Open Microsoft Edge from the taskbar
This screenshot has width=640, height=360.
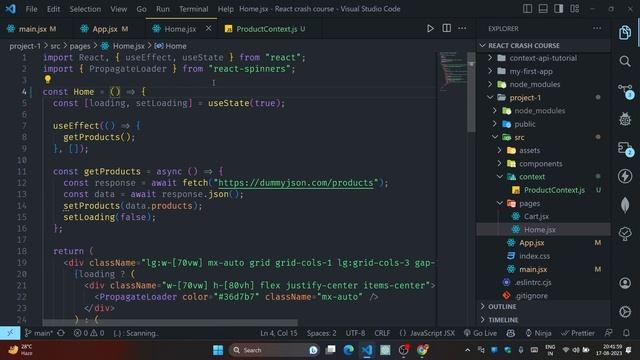click(349, 350)
